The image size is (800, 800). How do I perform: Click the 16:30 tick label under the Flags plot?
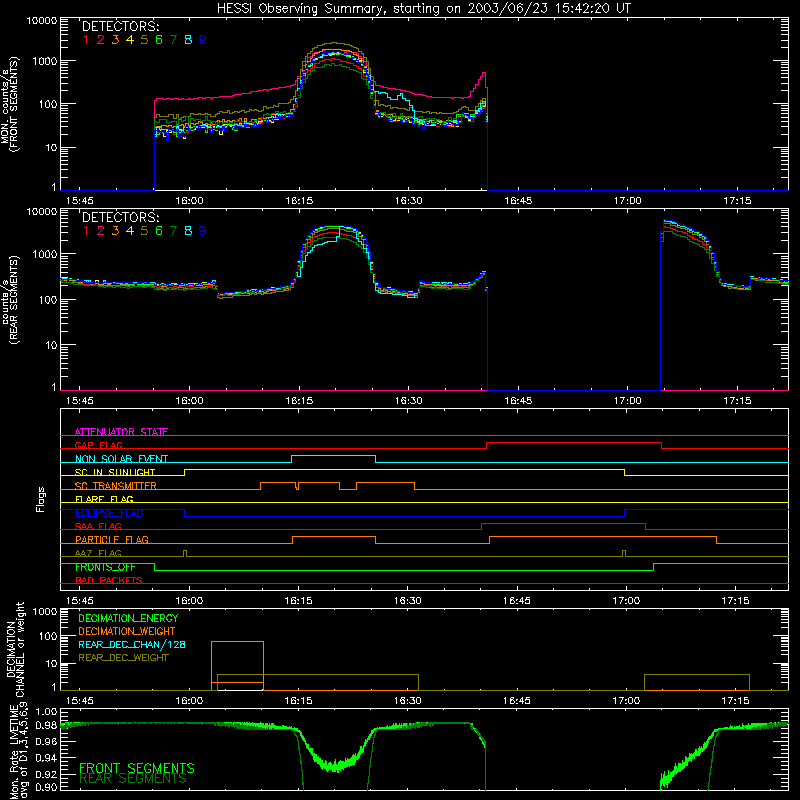(x=408, y=601)
